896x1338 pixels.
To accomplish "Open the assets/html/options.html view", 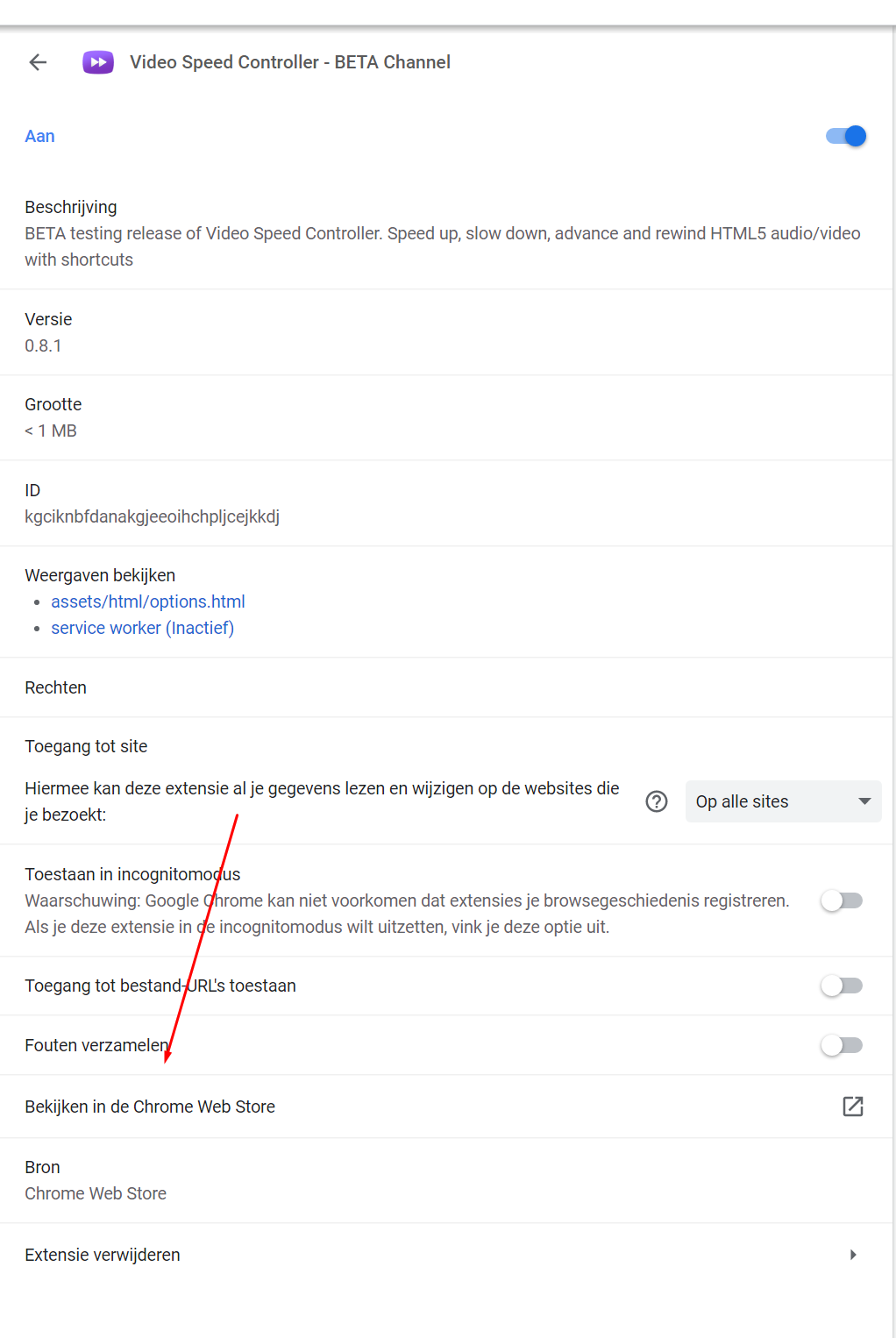I will click(x=147, y=601).
